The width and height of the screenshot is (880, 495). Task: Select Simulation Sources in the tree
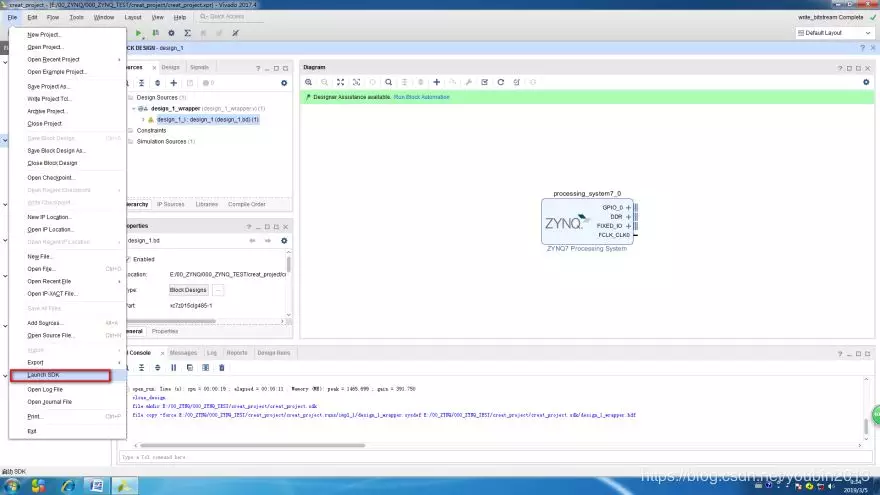point(166,141)
